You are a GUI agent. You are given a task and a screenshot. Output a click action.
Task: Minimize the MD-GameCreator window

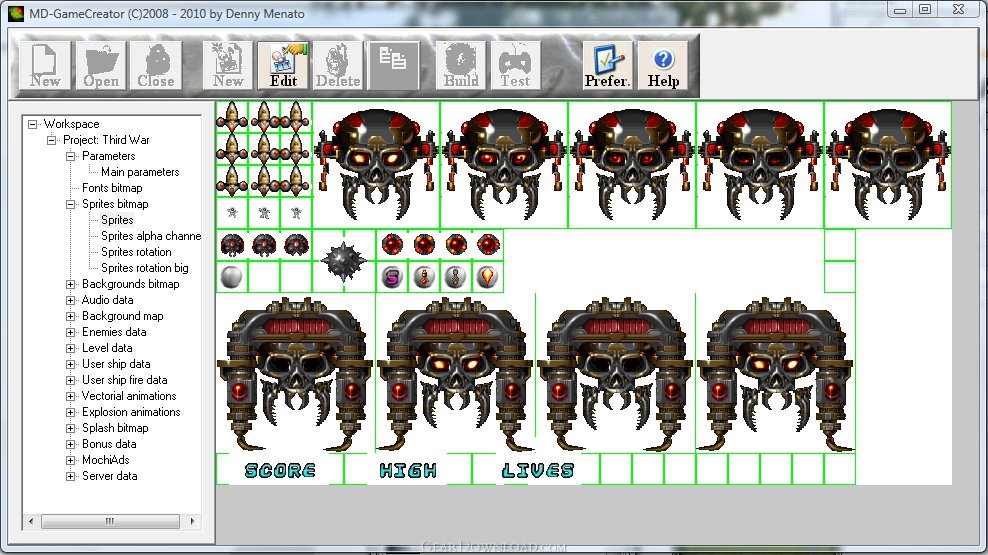(x=900, y=9)
